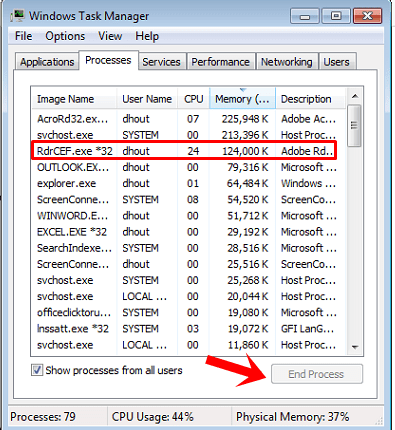Sort processes by CPU column
This screenshot has width=395, height=430.
(193, 99)
